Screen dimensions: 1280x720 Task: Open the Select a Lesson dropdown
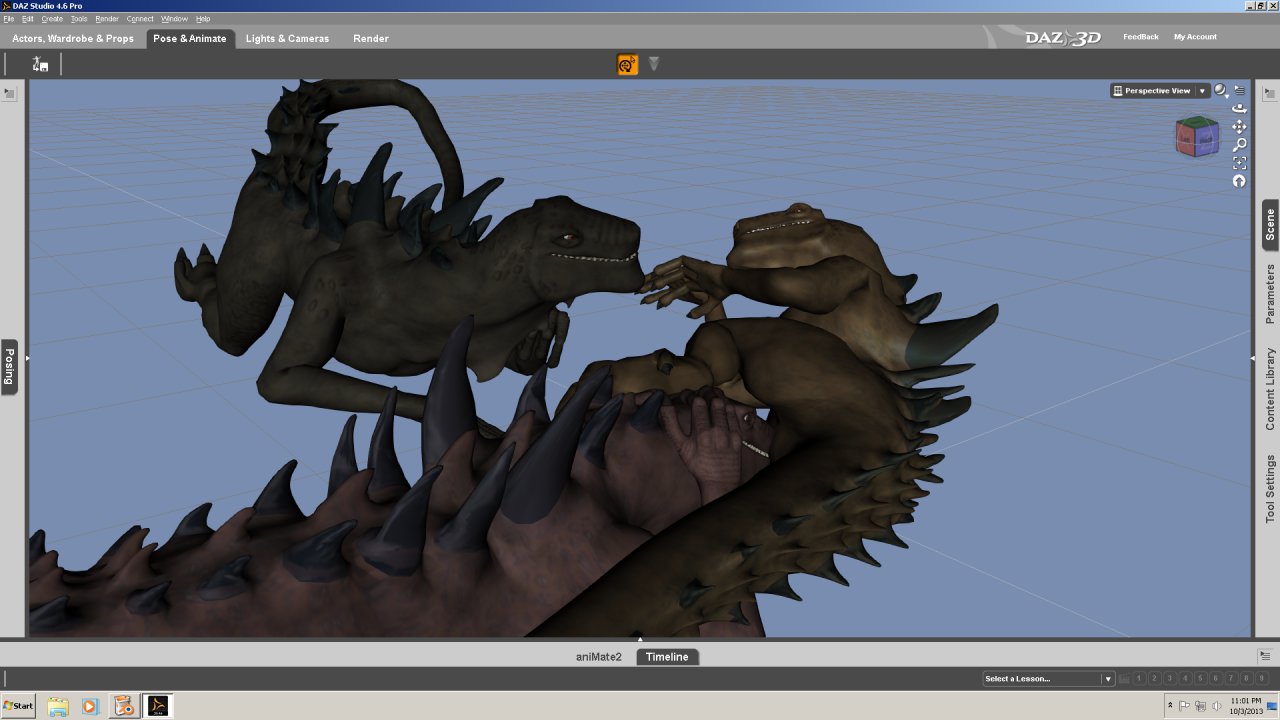point(1048,679)
